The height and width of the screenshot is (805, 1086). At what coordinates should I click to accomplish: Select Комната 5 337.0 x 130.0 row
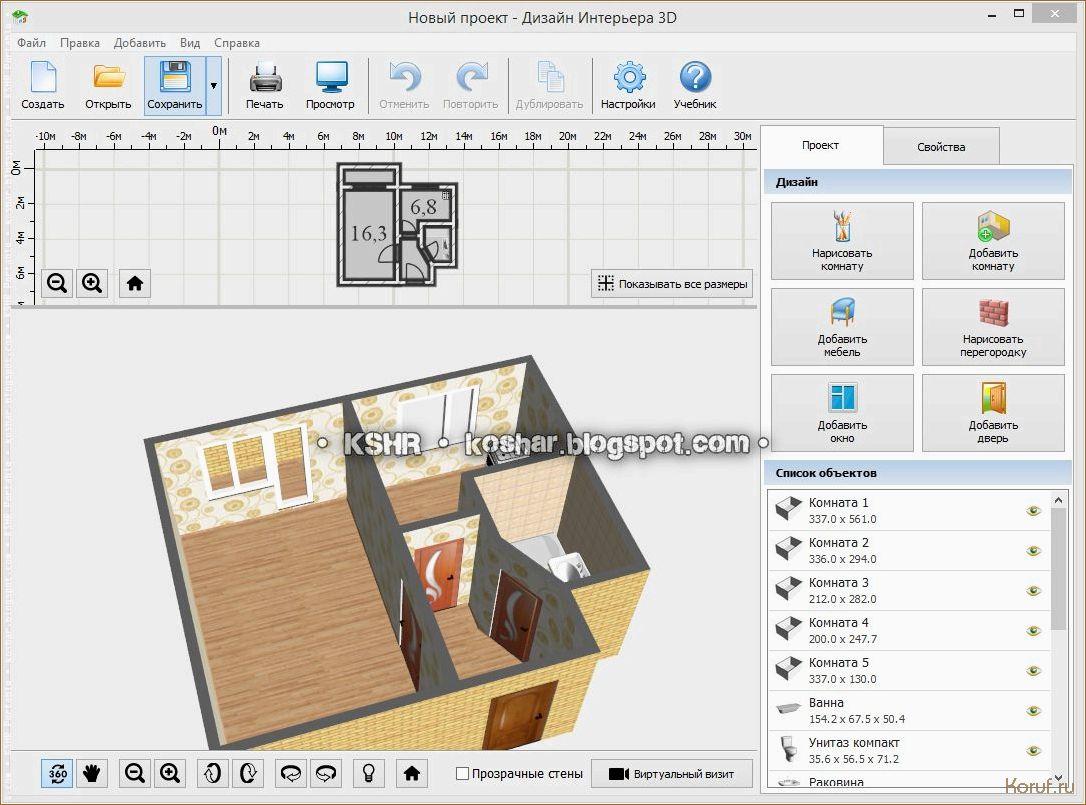909,671
